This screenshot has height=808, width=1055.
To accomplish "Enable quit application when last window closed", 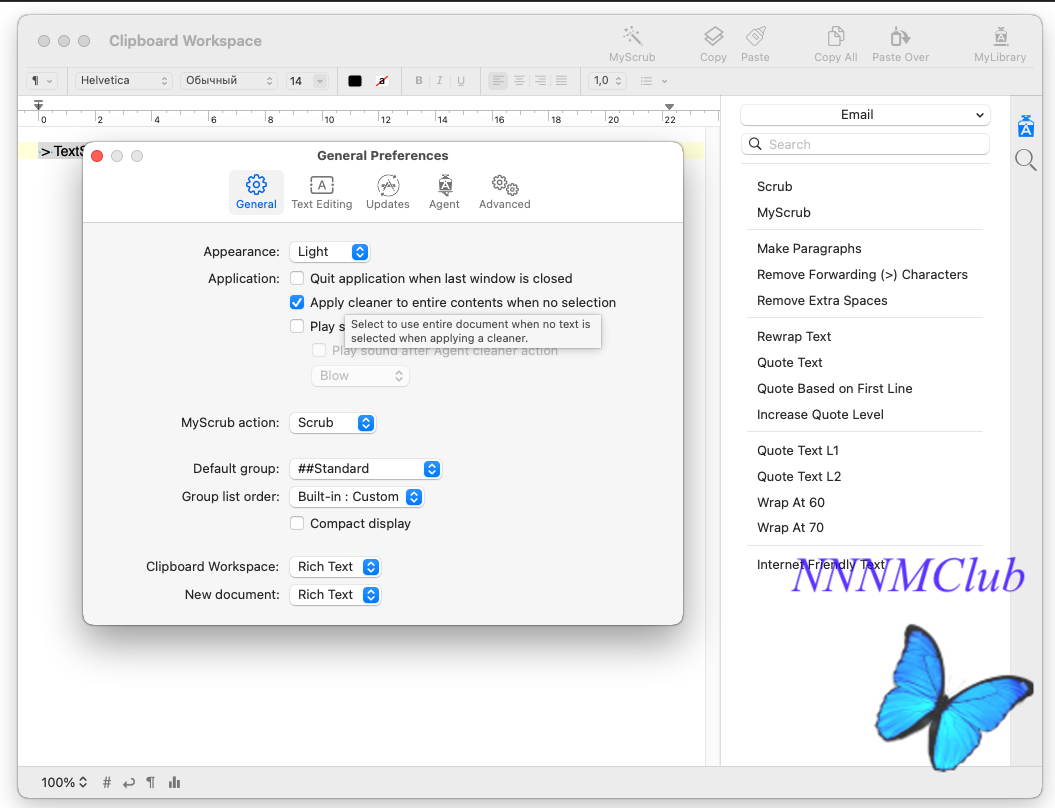I will (297, 278).
